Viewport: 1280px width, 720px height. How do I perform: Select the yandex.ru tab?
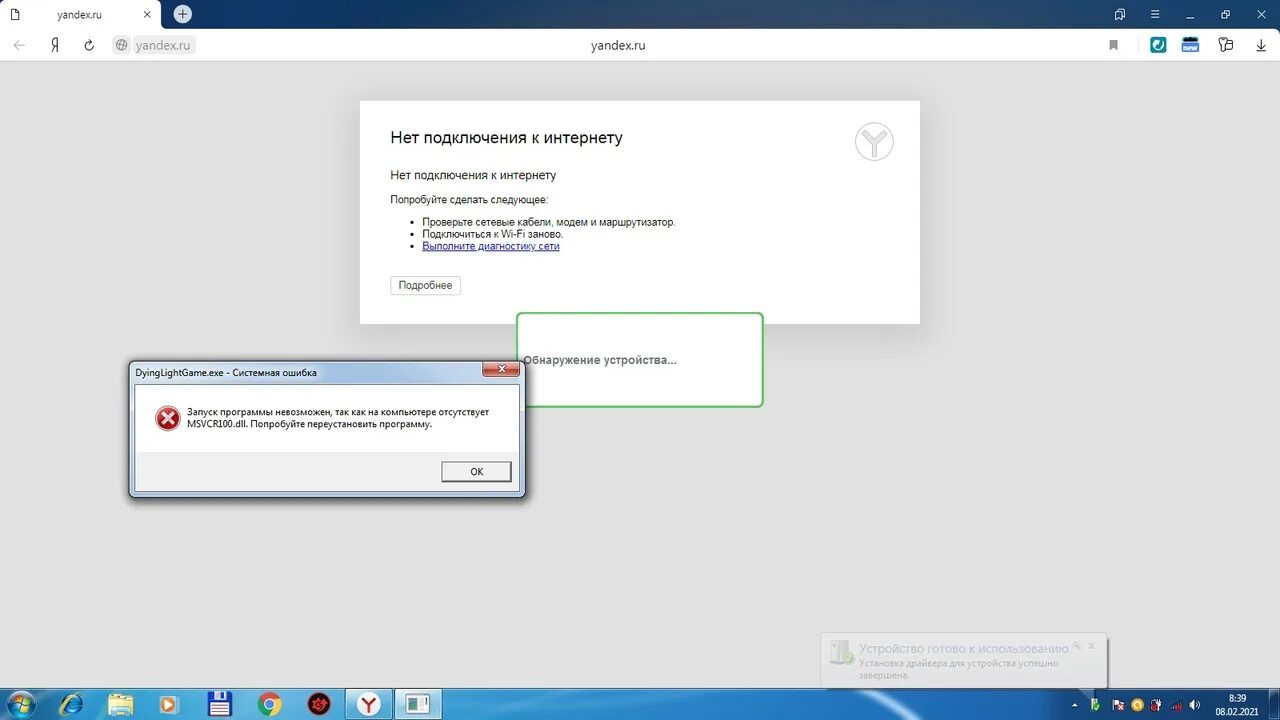click(80, 15)
